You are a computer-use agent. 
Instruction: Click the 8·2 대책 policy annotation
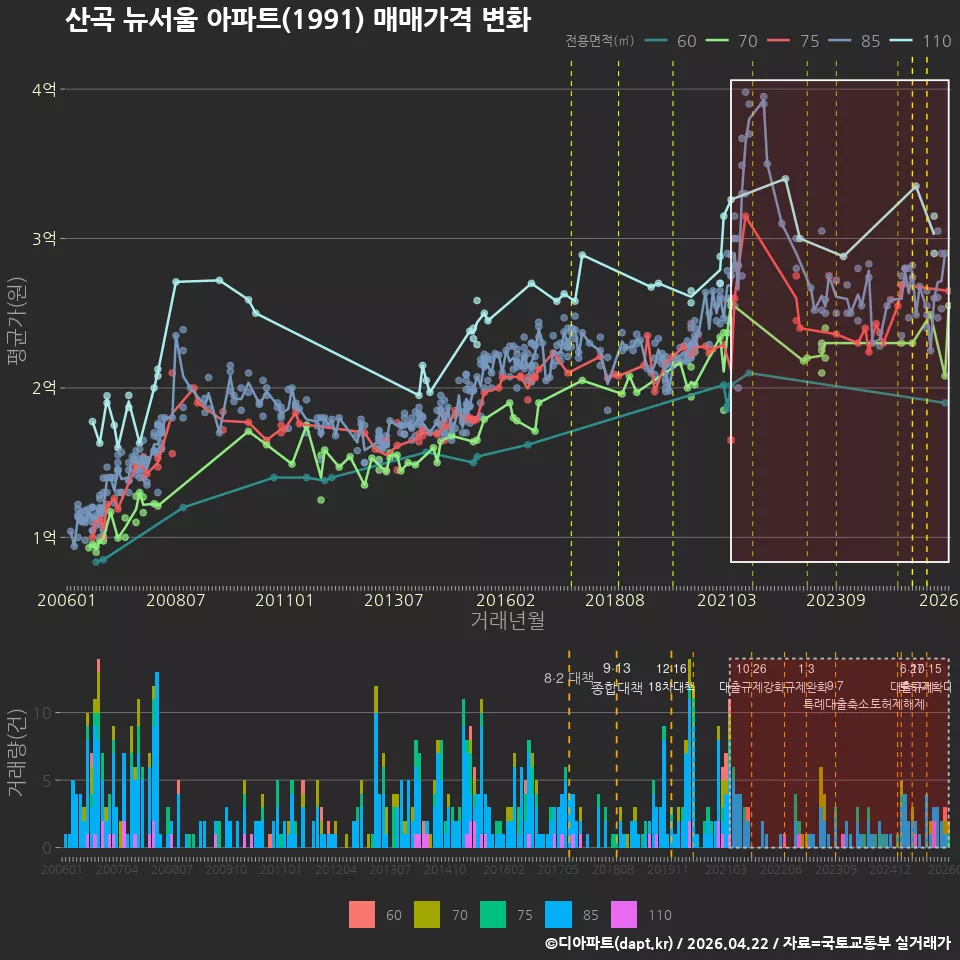click(x=569, y=678)
